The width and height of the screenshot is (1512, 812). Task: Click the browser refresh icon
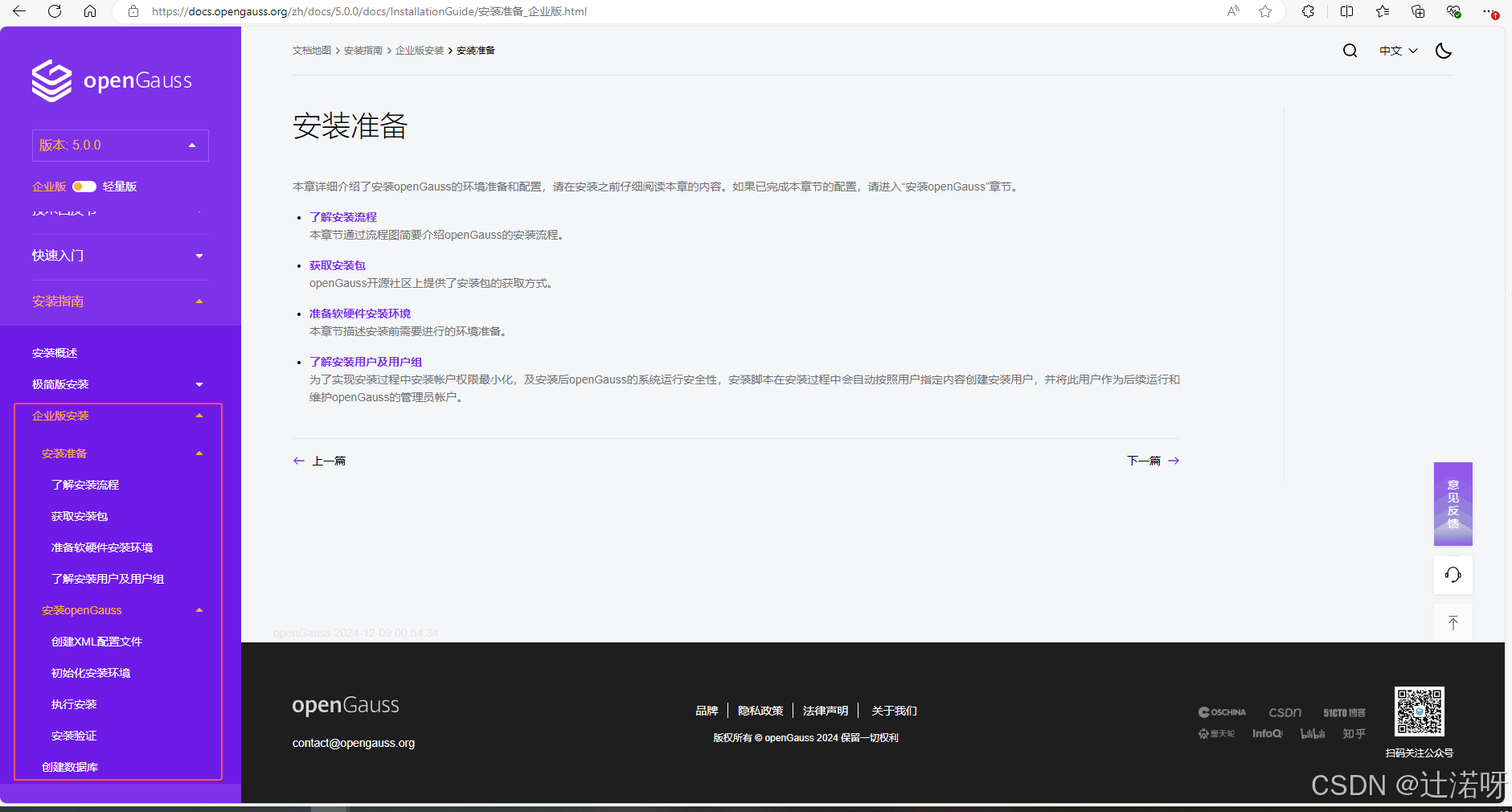[x=54, y=12]
